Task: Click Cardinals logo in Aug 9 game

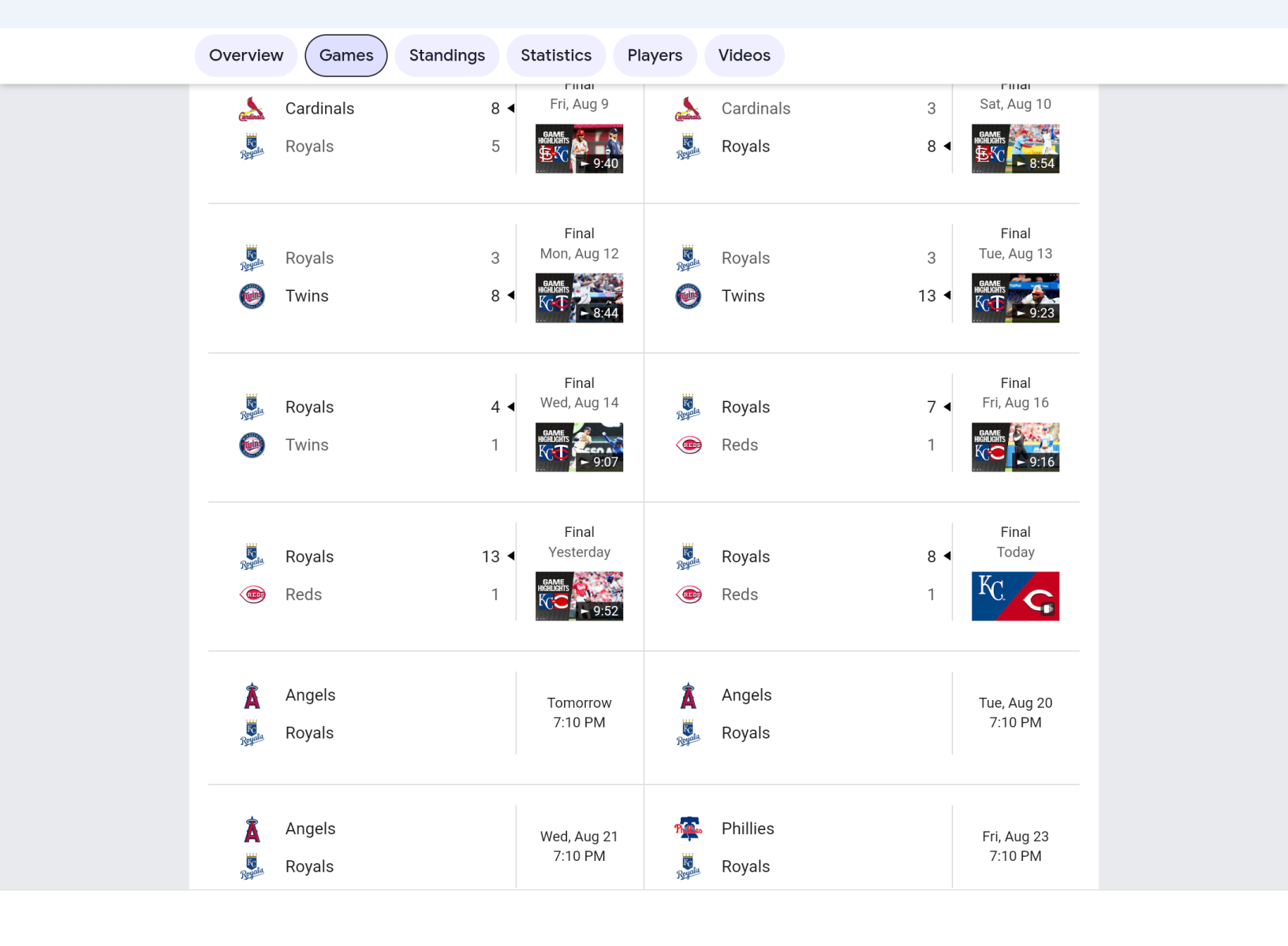Action: (252, 109)
